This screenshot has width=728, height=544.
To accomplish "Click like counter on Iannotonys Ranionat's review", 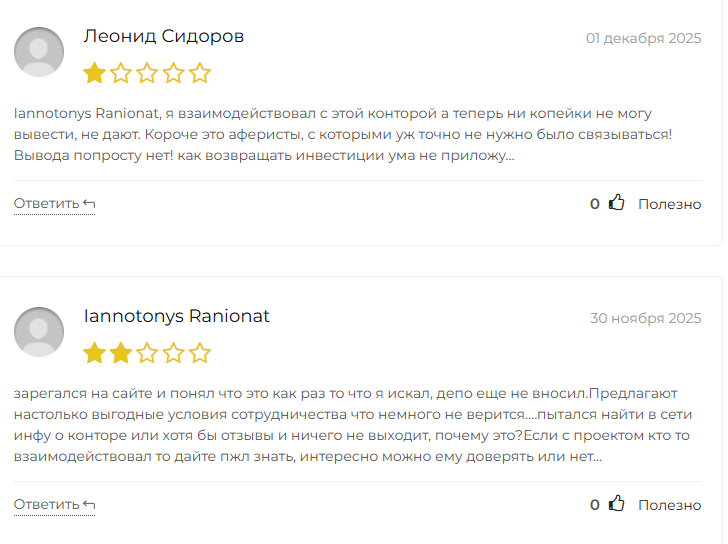I will point(595,505).
